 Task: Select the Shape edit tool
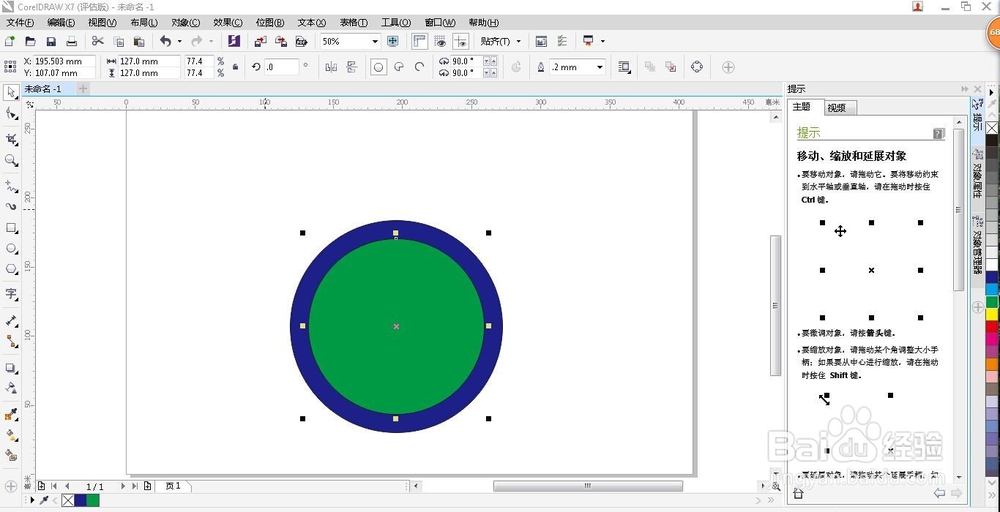click(x=11, y=114)
